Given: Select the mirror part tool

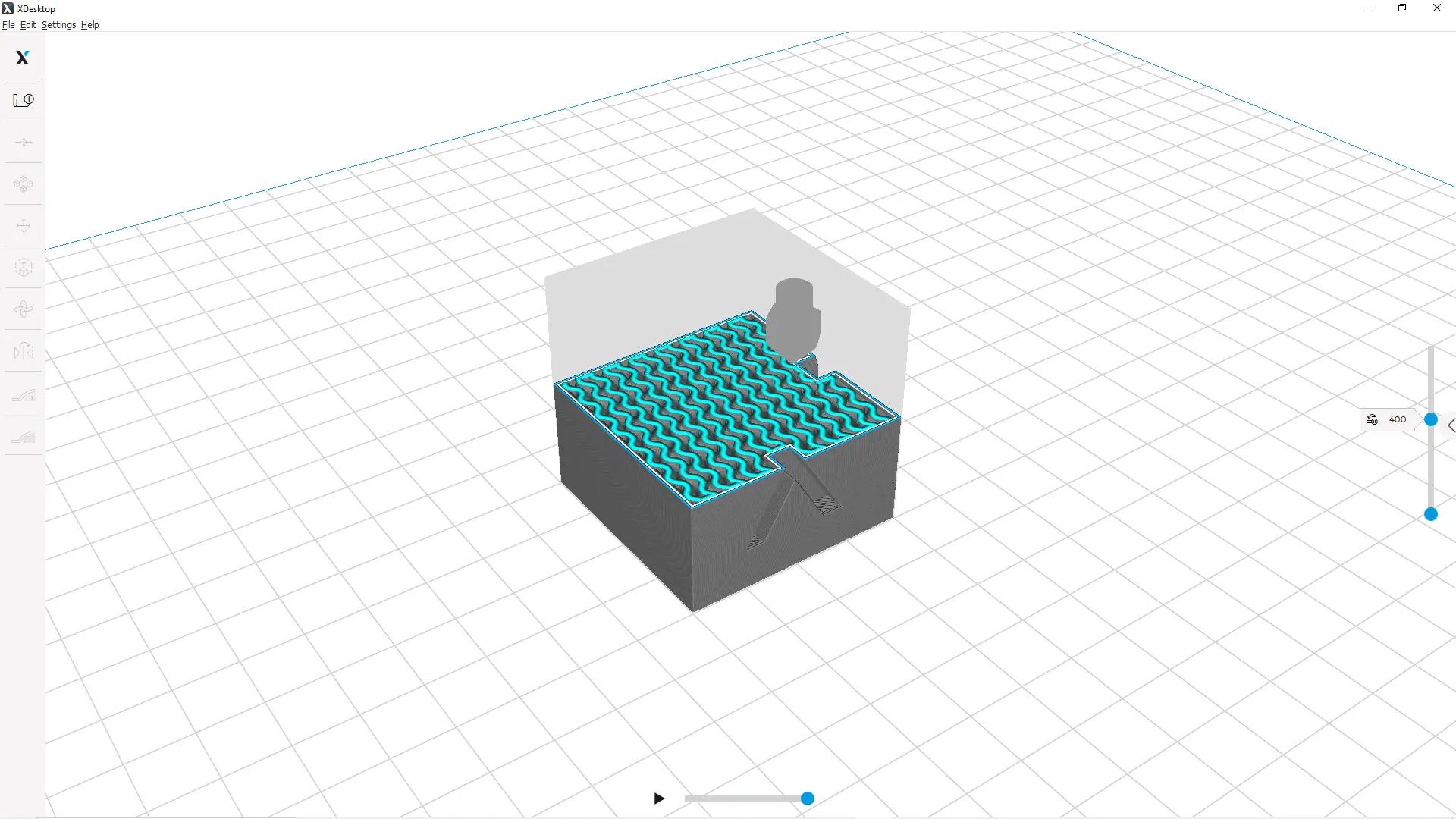Looking at the screenshot, I should click(x=24, y=350).
